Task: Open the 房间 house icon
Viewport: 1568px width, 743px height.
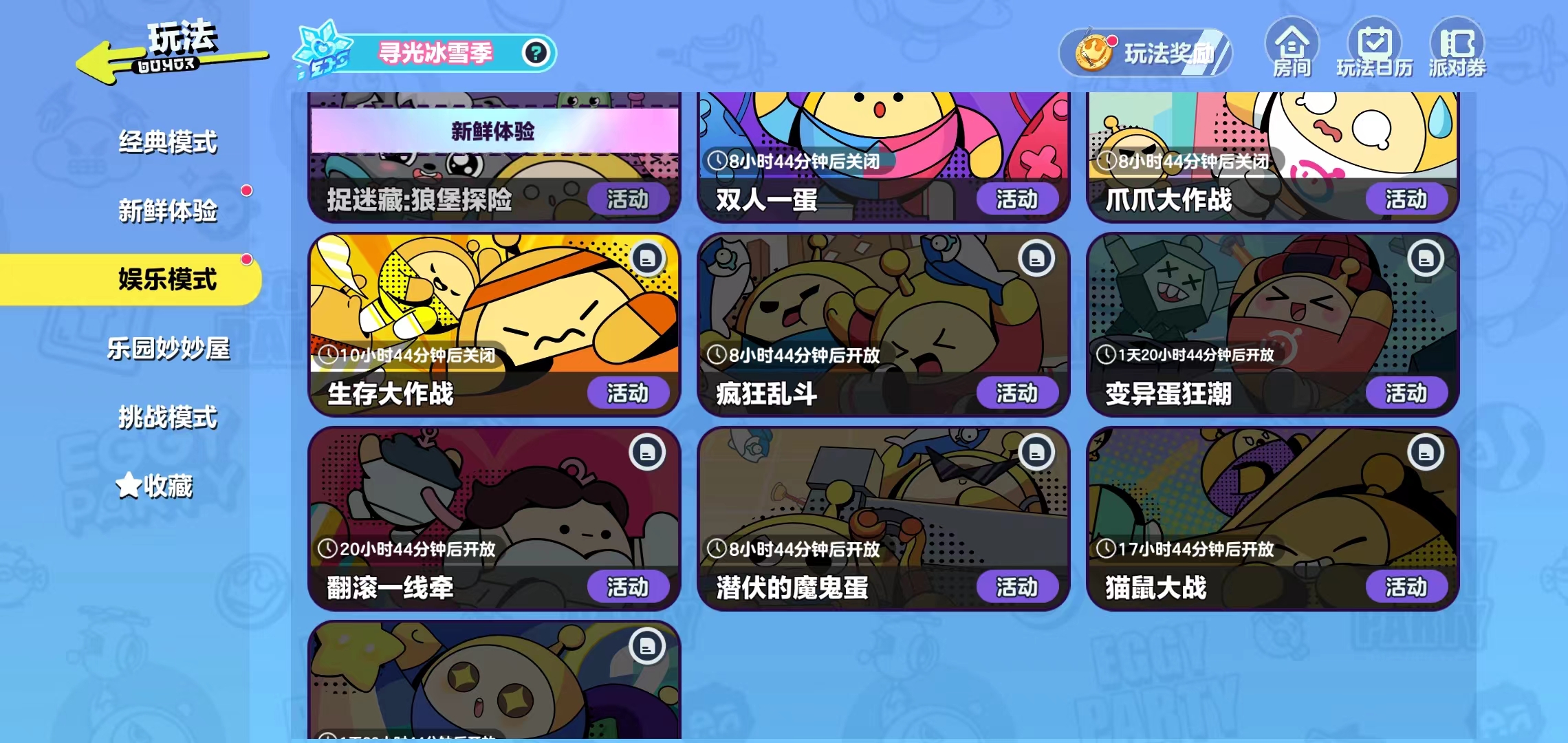Action: [x=1292, y=48]
